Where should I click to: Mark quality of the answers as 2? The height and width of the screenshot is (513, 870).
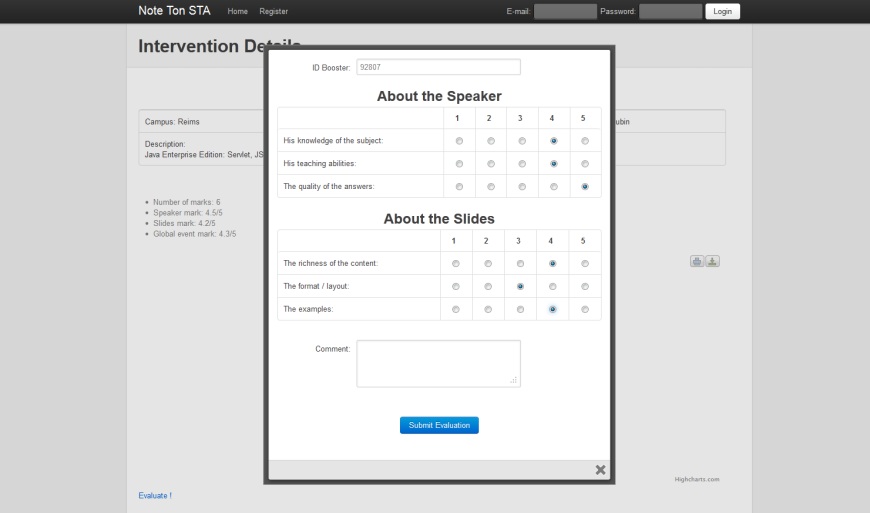(x=491, y=187)
